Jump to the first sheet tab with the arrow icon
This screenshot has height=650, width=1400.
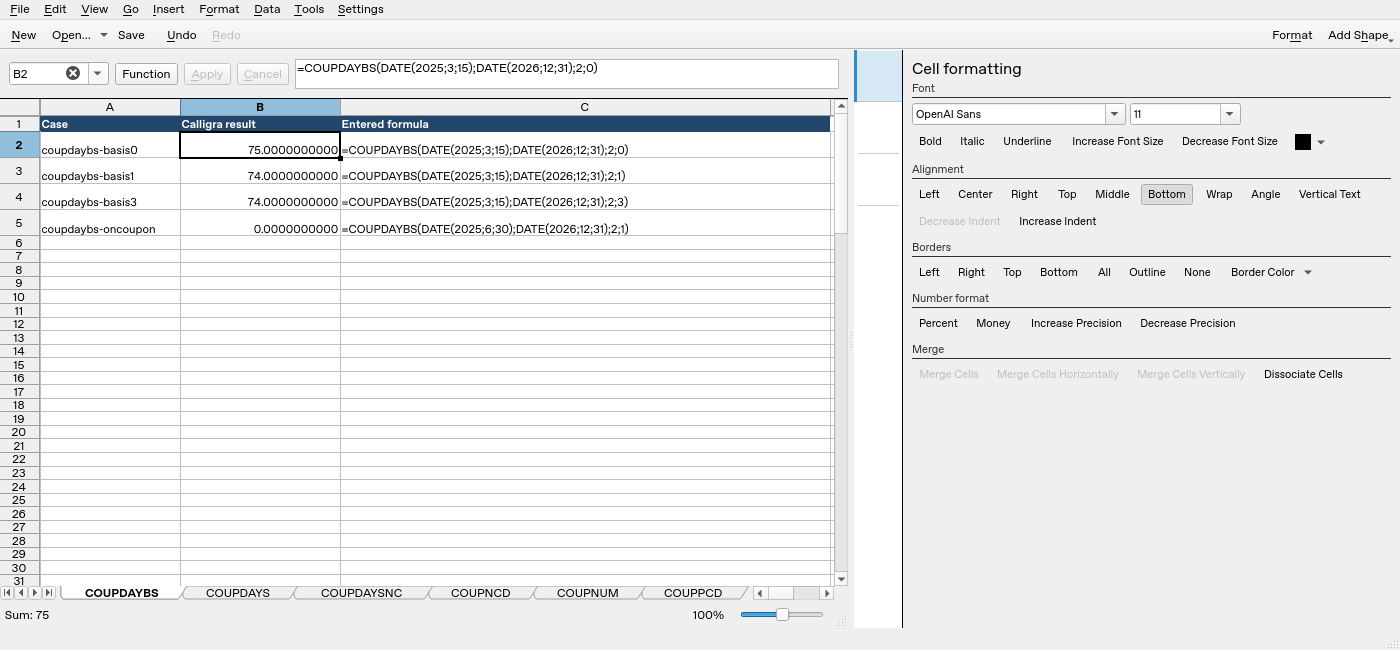(8, 593)
